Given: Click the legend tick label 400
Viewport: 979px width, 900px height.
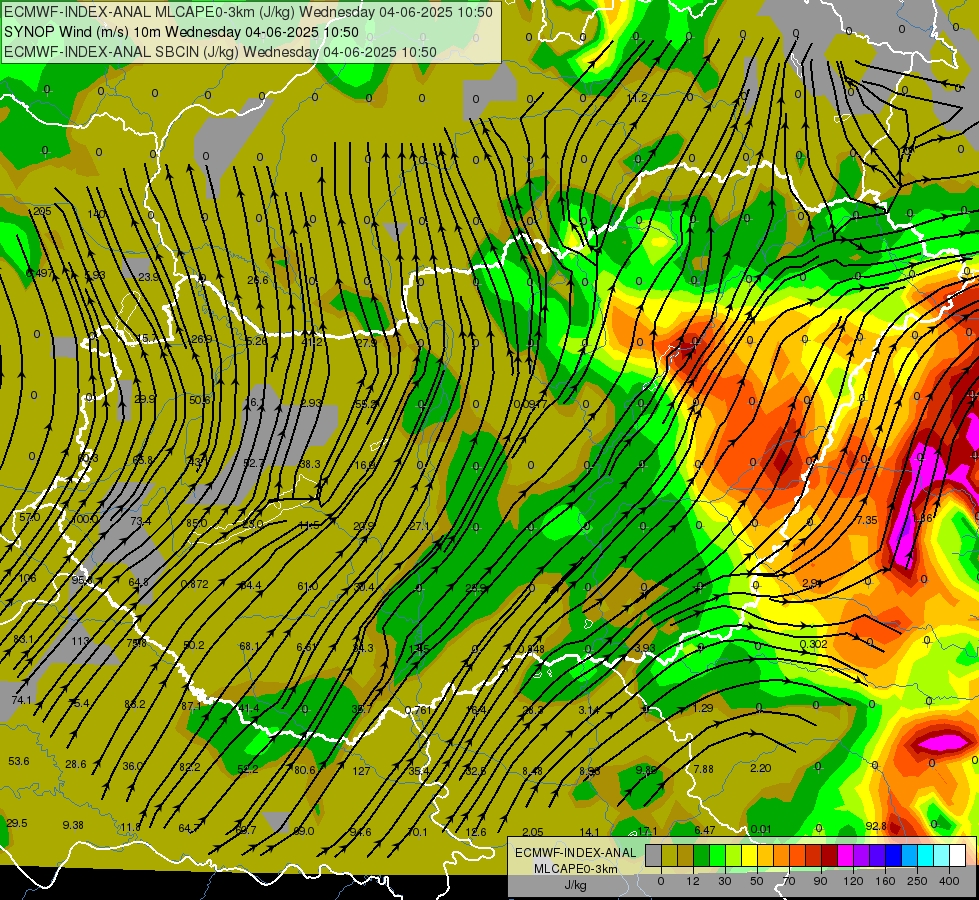Looking at the screenshot, I should pos(949,881).
